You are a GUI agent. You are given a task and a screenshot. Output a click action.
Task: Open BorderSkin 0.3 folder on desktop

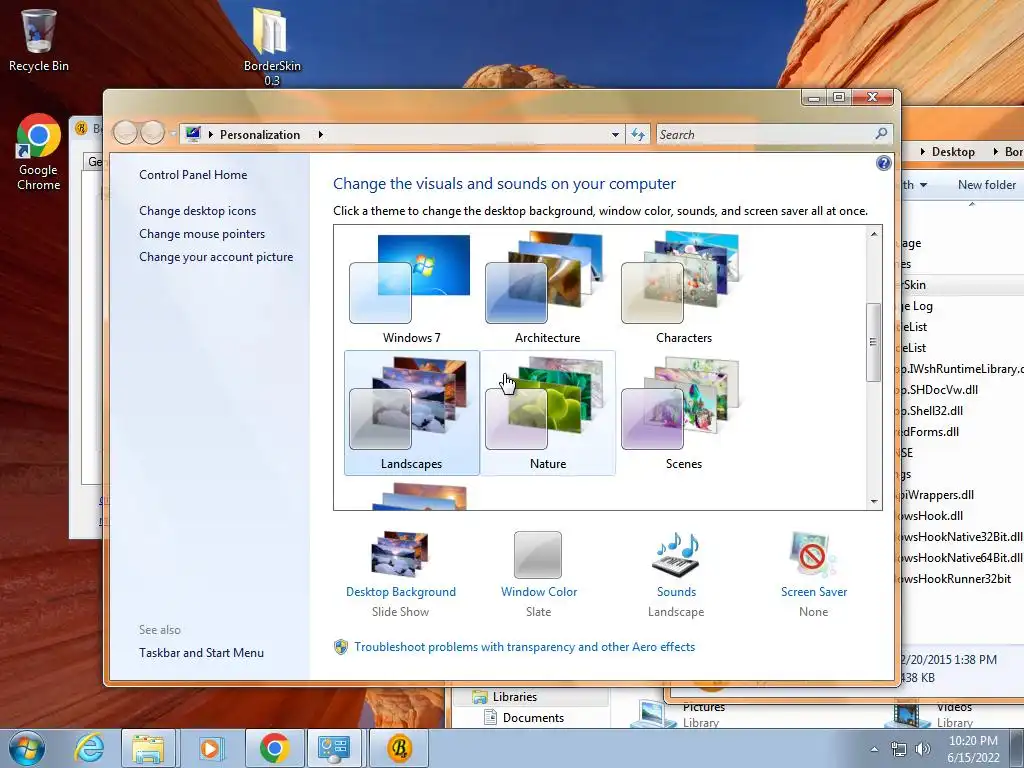tap(272, 47)
